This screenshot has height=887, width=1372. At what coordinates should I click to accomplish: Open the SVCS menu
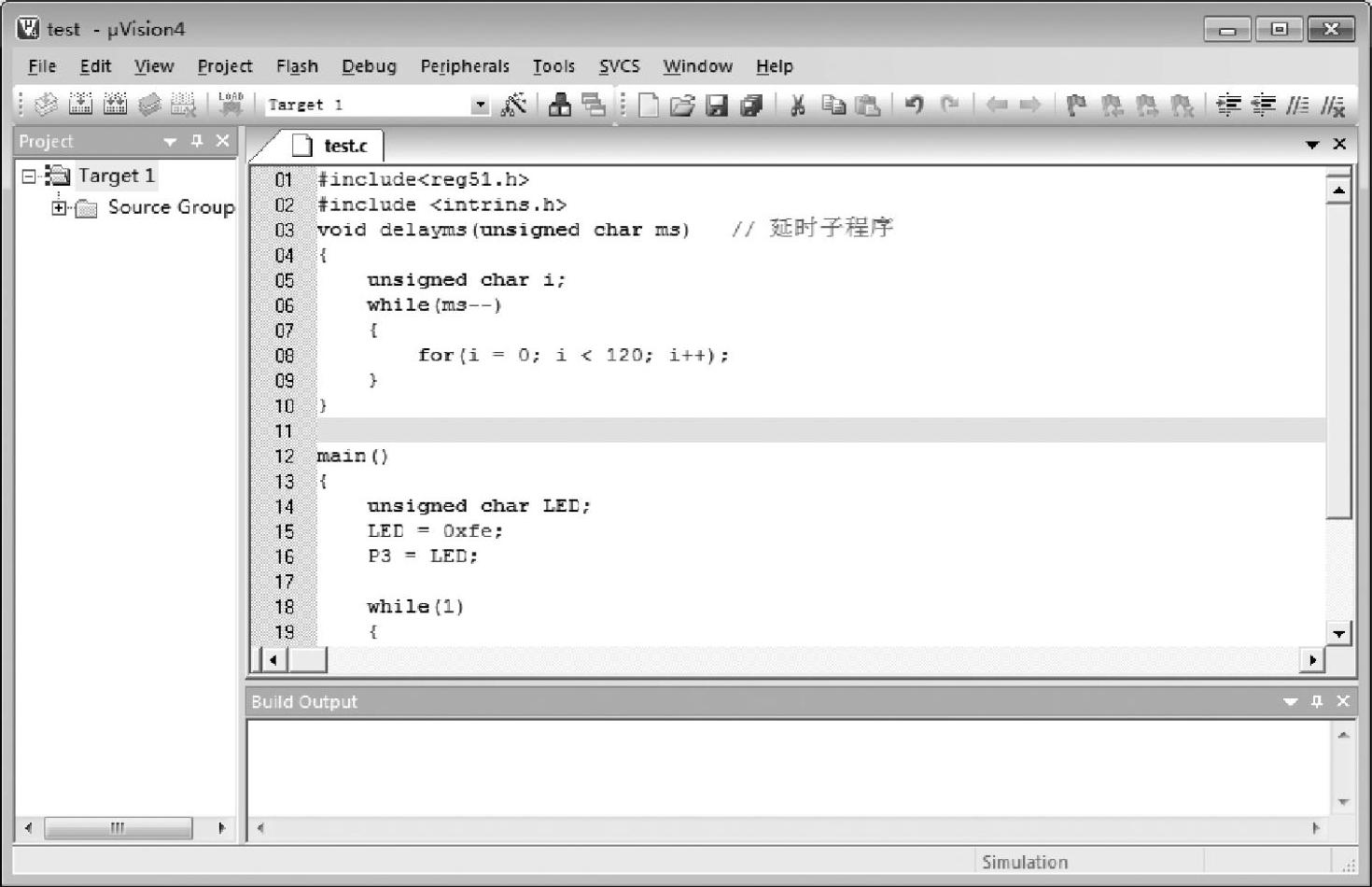click(x=619, y=66)
